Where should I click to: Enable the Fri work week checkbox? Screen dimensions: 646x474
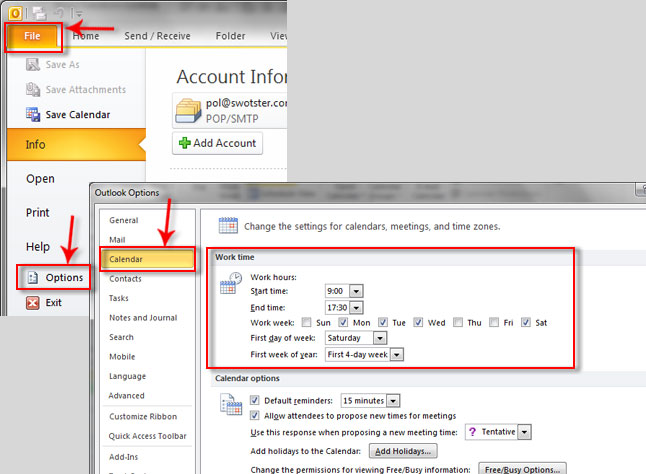click(494, 322)
